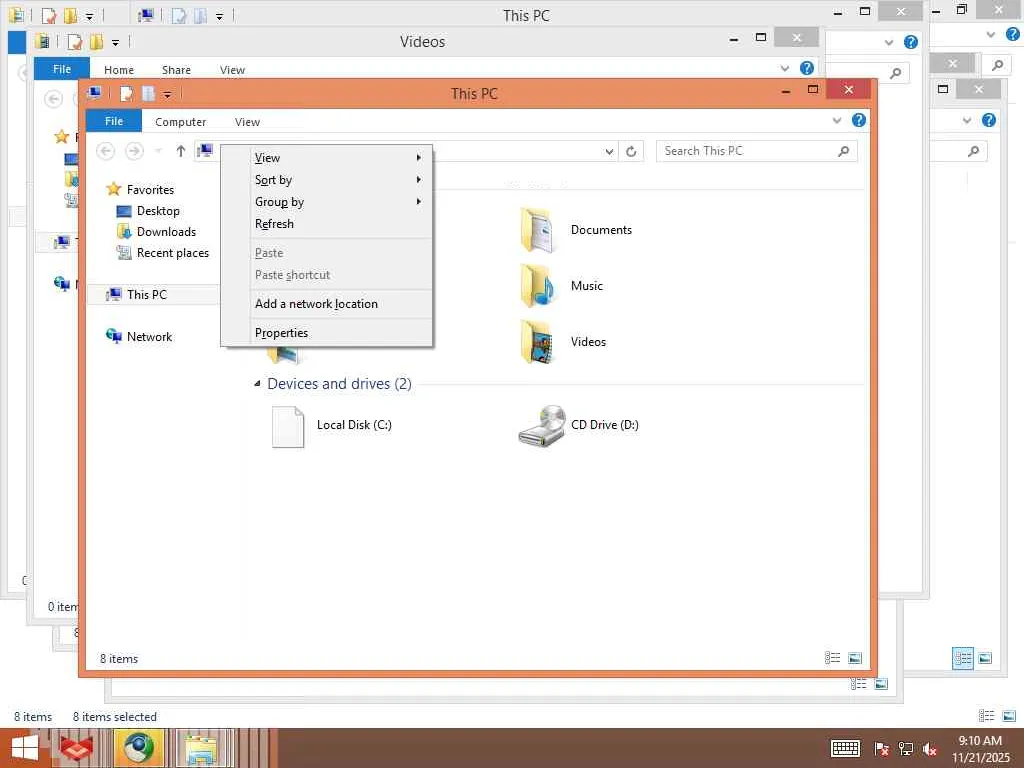1024x768 pixels.
Task: Collapse the Devices and drives section
Action: click(x=257, y=384)
